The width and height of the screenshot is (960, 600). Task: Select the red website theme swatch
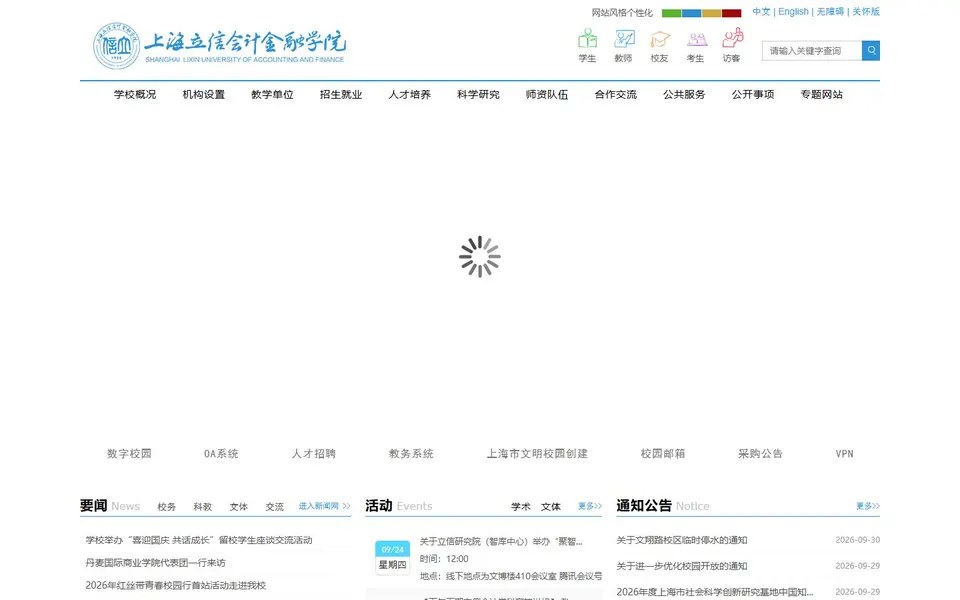tap(732, 13)
